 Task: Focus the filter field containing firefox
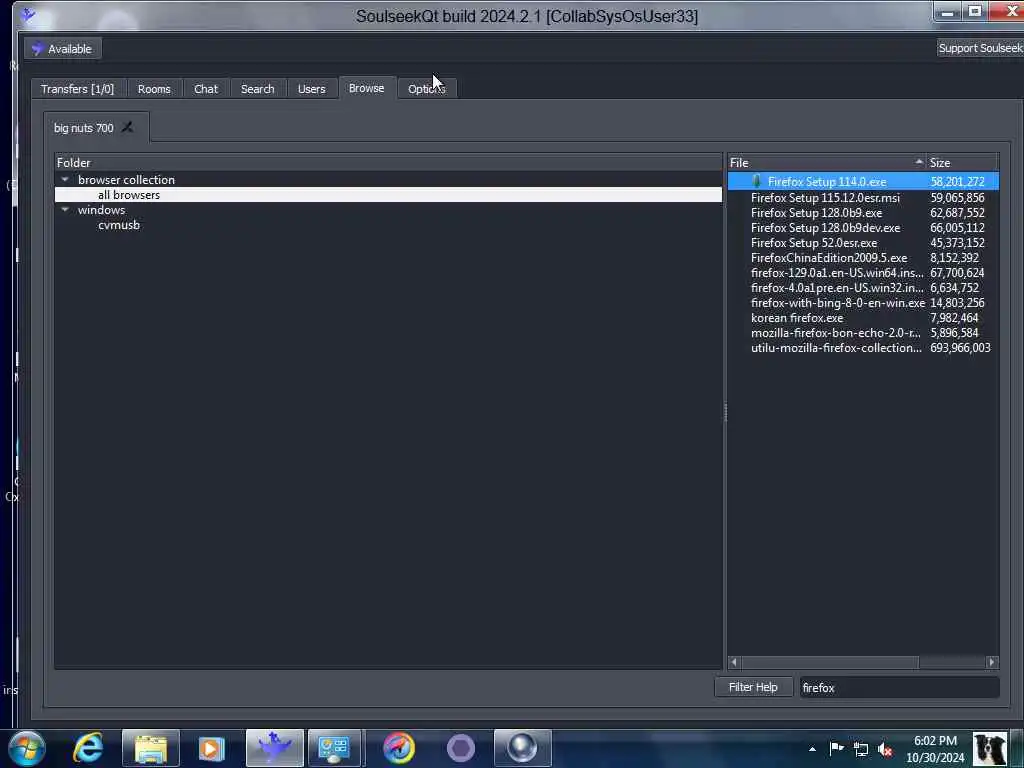(x=899, y=688)
